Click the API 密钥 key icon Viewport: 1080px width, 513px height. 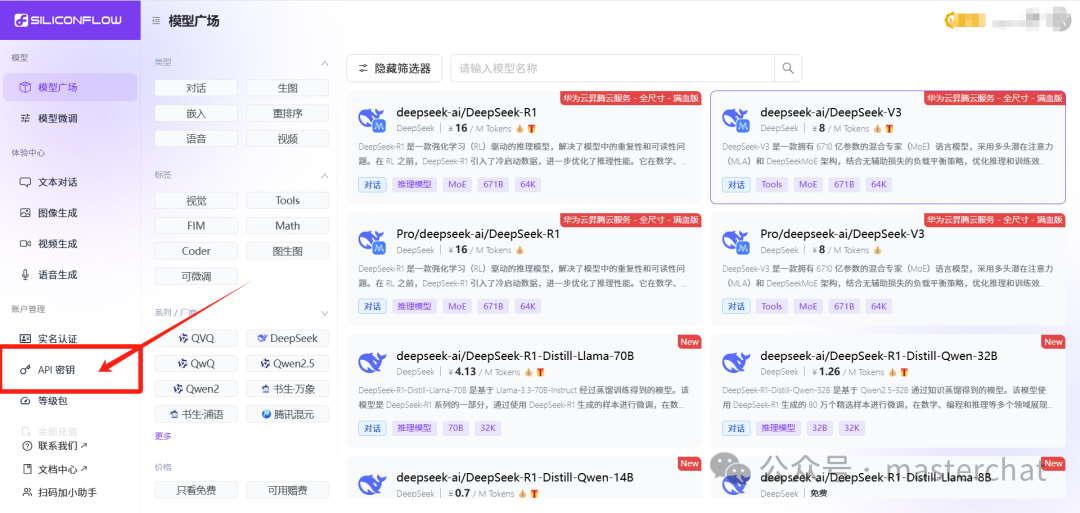[25, 370]
